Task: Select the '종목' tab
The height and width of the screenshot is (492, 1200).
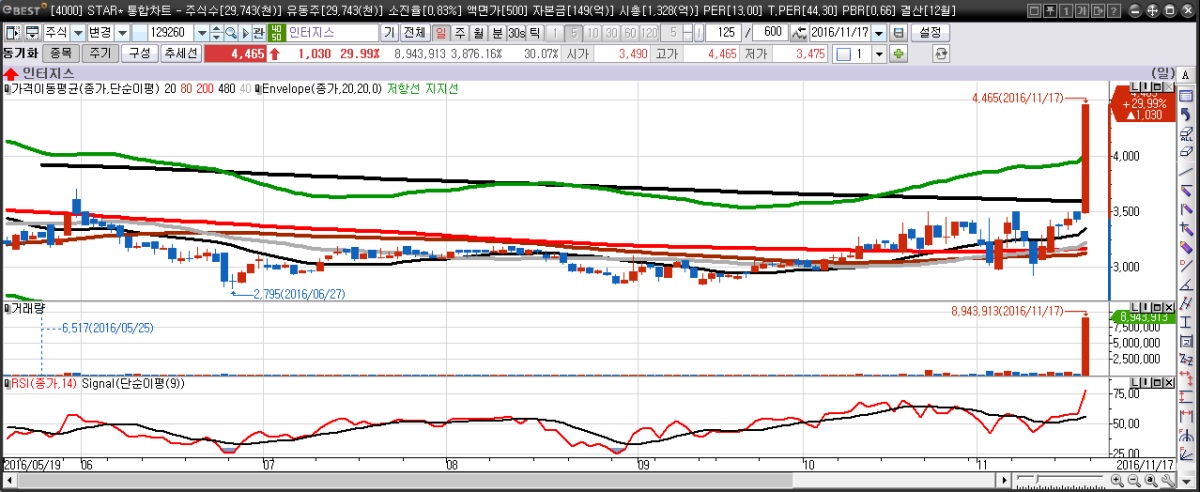Action: click(60, 53)
